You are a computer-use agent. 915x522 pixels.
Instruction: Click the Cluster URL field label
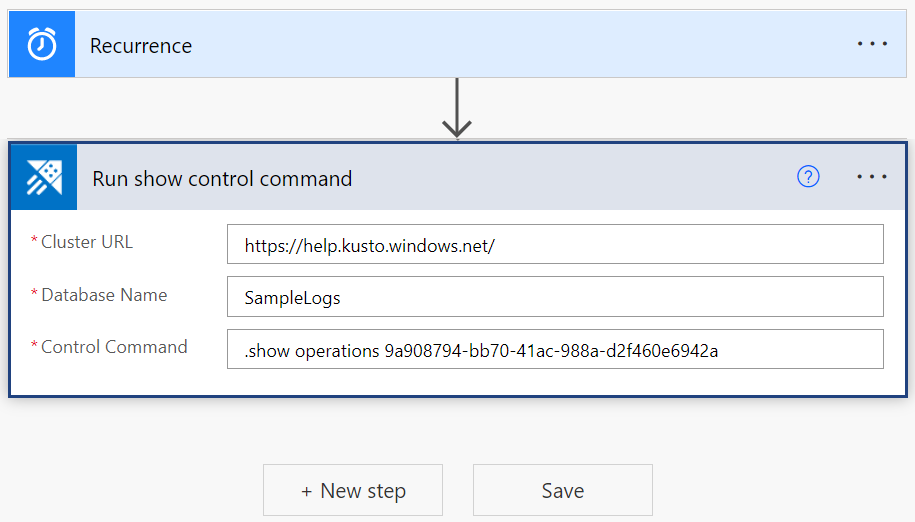87,242
